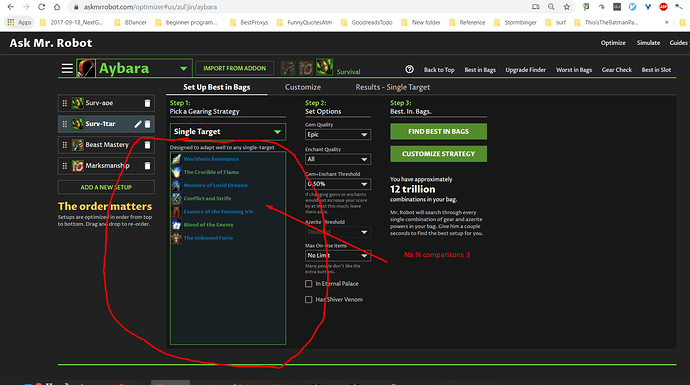Go to Best in Bags section
This screenshot has width=690, height=385.
click(480, 70)
